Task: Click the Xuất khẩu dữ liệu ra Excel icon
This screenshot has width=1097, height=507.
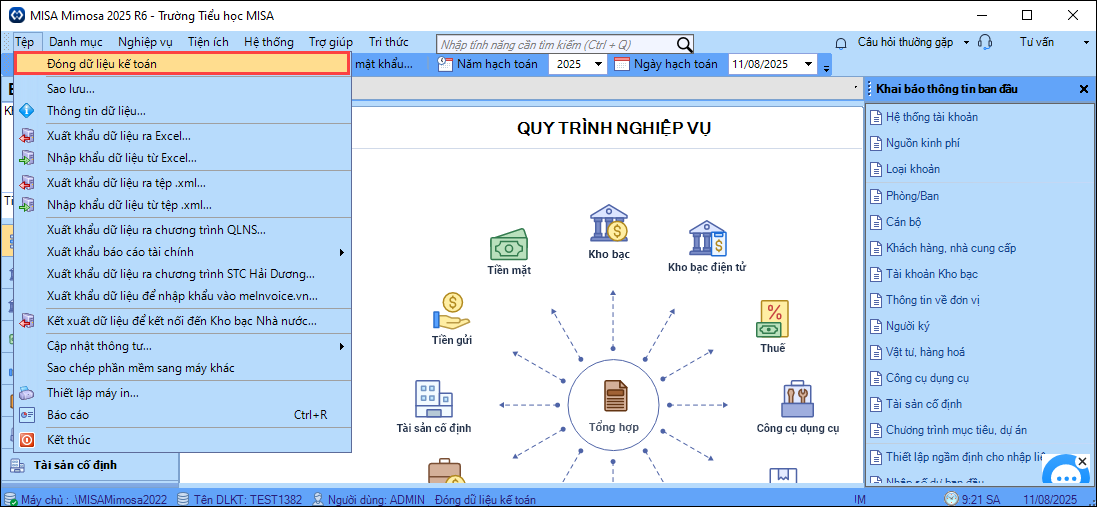Action: (27, 136)
